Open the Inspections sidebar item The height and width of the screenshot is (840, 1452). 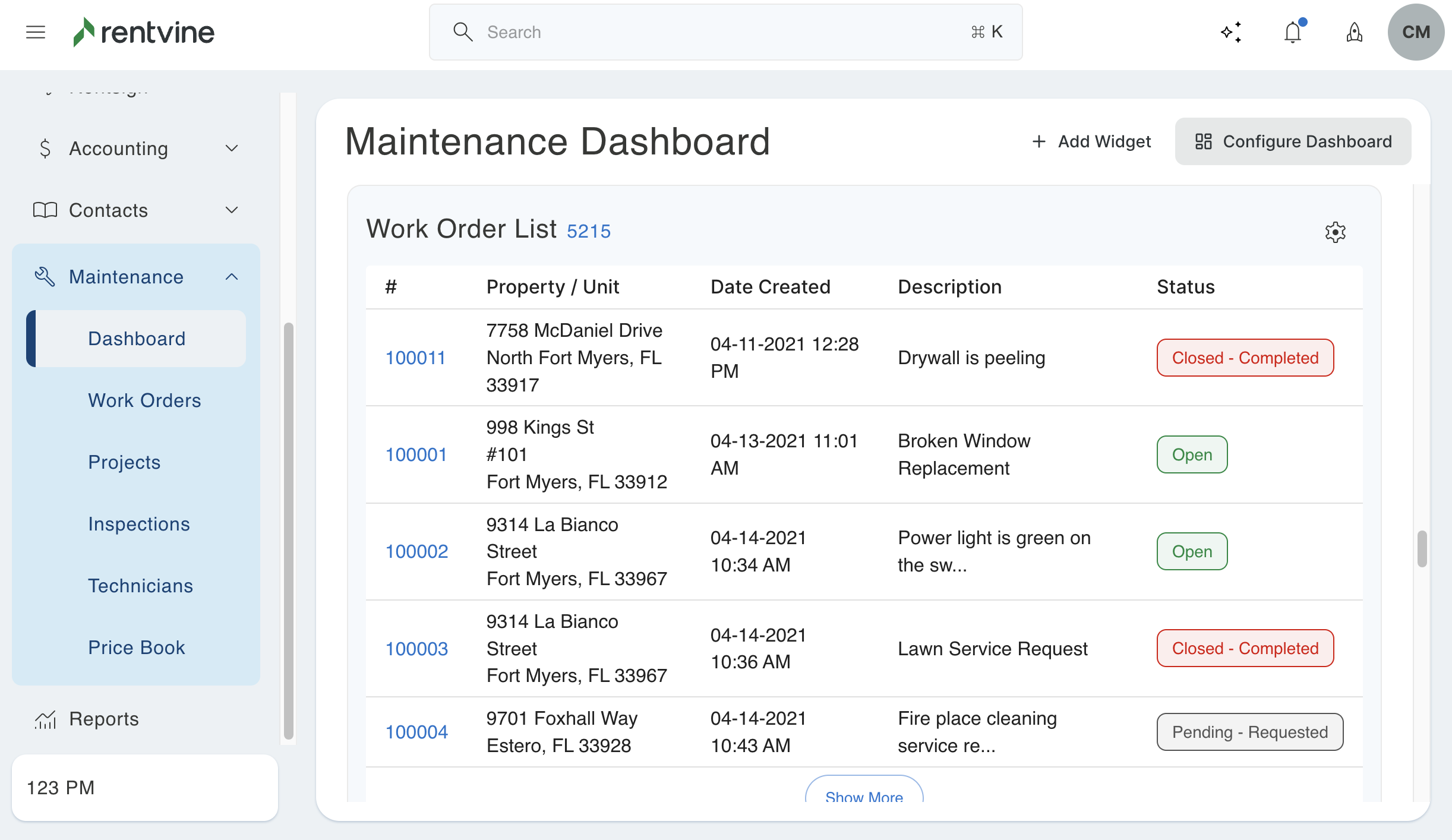[139, 524]
